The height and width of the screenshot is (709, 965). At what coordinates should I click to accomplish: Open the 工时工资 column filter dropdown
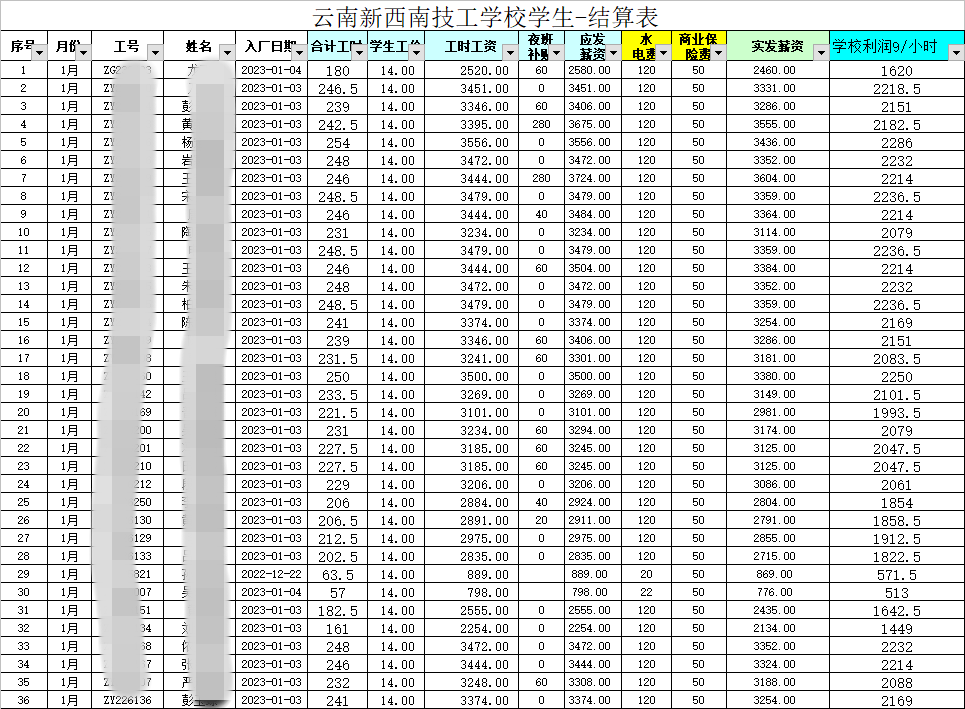(x=510, y=53)
